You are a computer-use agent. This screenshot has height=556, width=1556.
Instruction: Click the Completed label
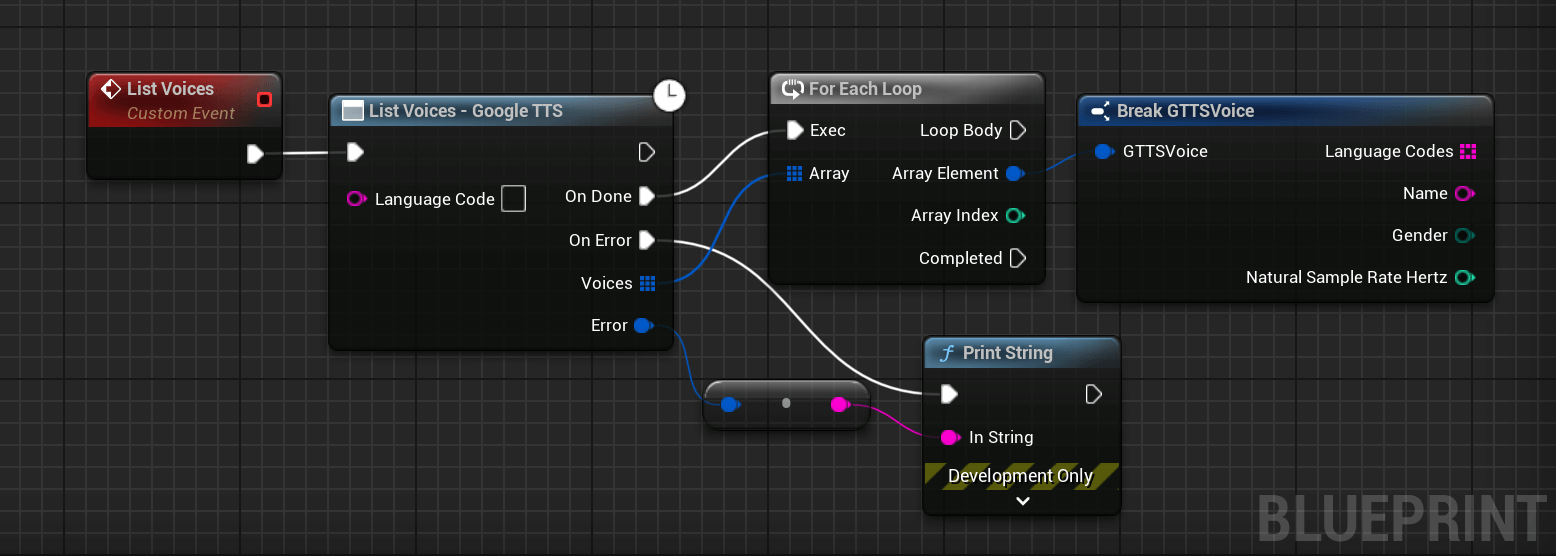click(x=960, y=258)
